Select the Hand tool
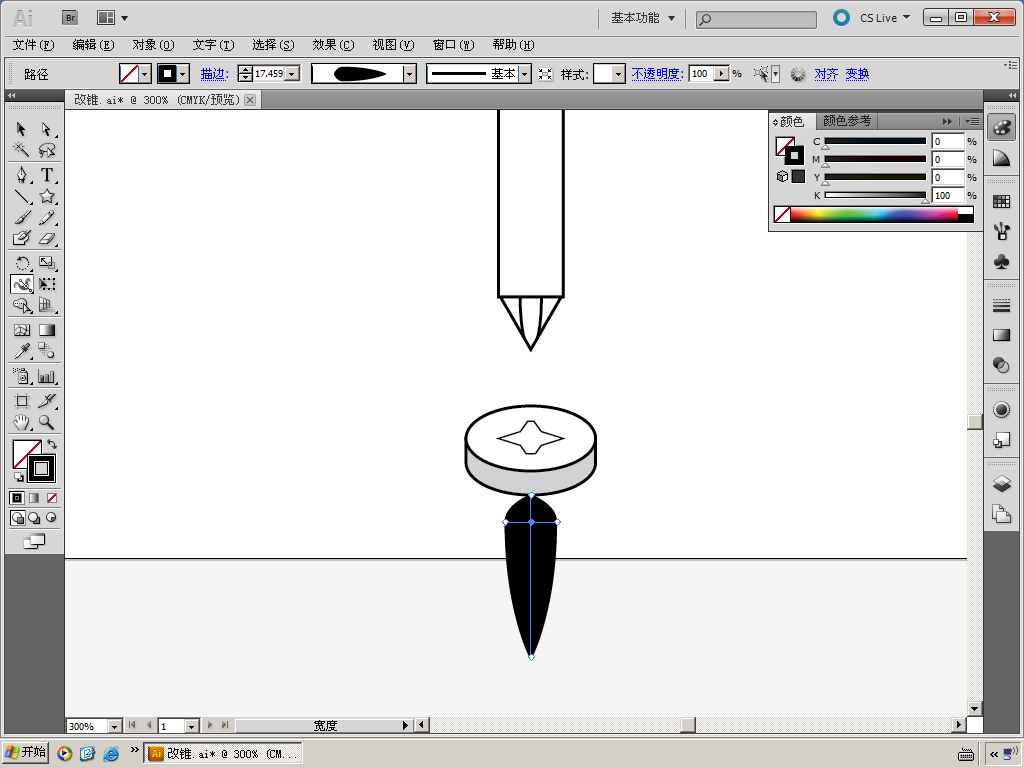 [x=22, y=422]
